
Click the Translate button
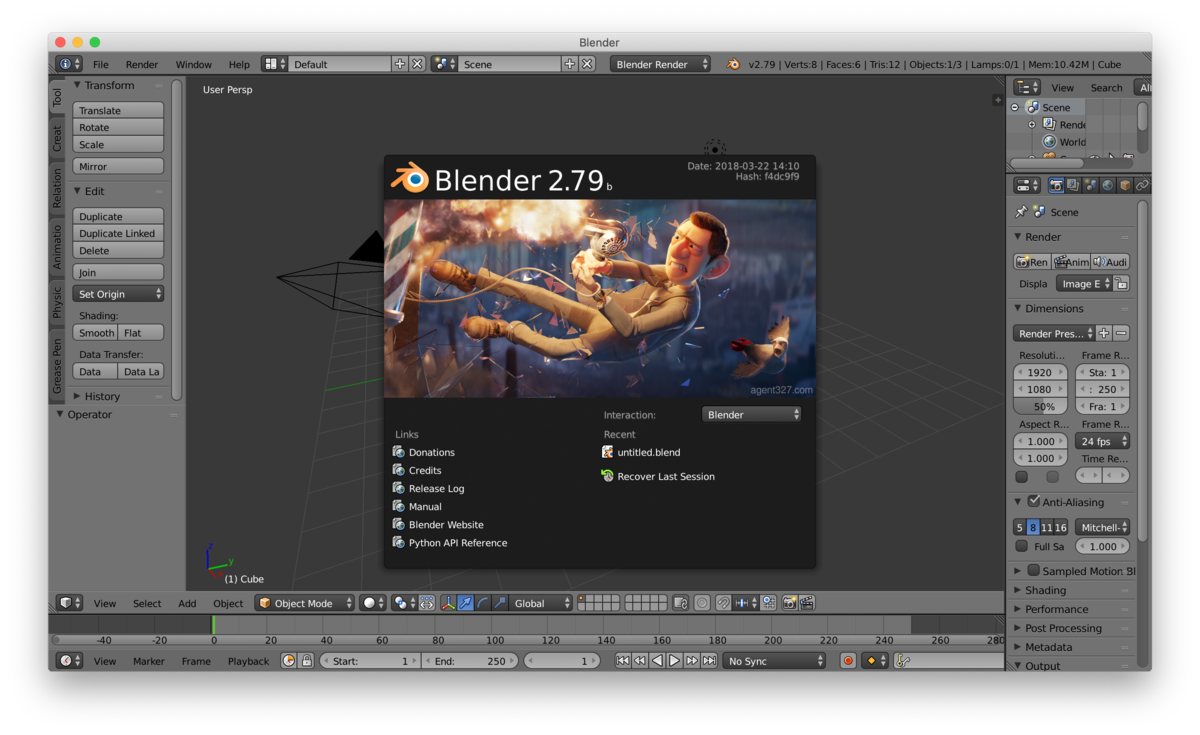[x=118, y=111]
